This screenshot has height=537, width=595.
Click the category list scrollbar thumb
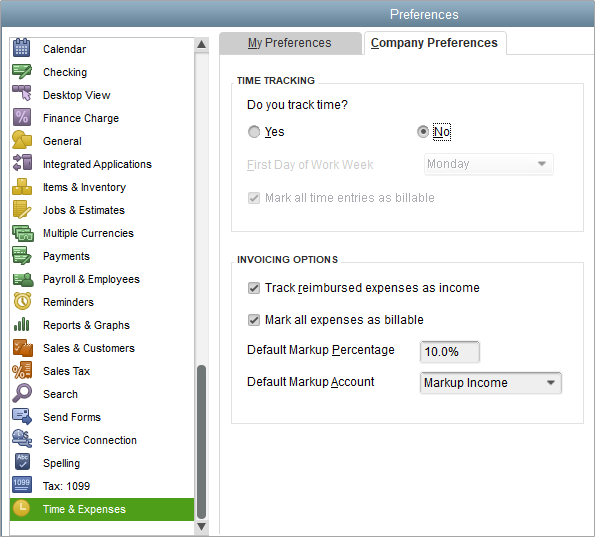[x=201, y=442]
